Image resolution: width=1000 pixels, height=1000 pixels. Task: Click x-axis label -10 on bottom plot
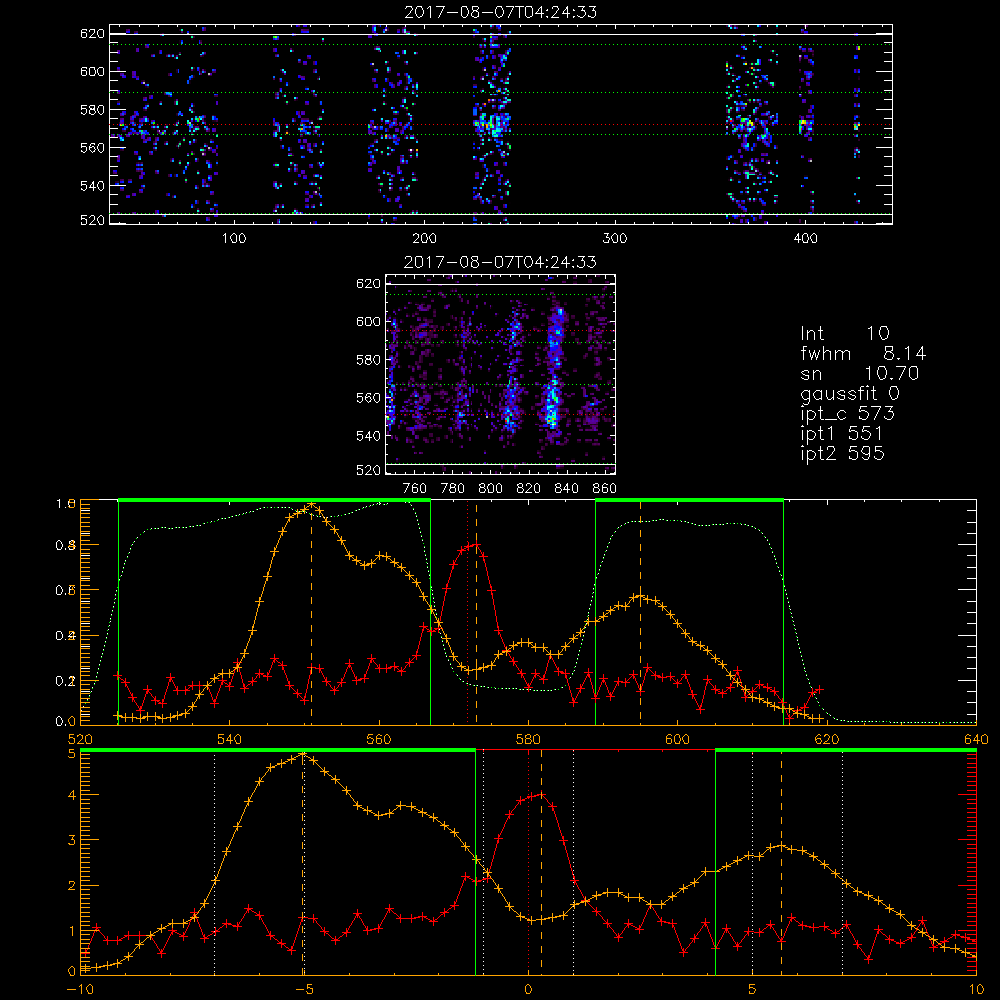coord(80,990)
